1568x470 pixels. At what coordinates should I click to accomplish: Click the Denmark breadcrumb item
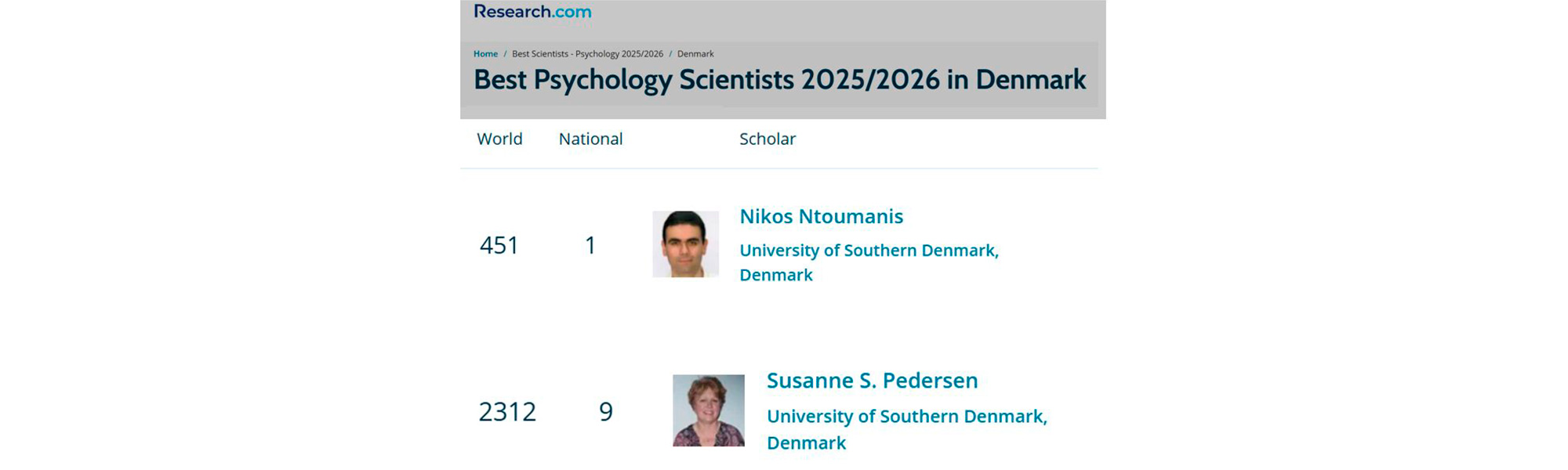[x=695, y=54]
